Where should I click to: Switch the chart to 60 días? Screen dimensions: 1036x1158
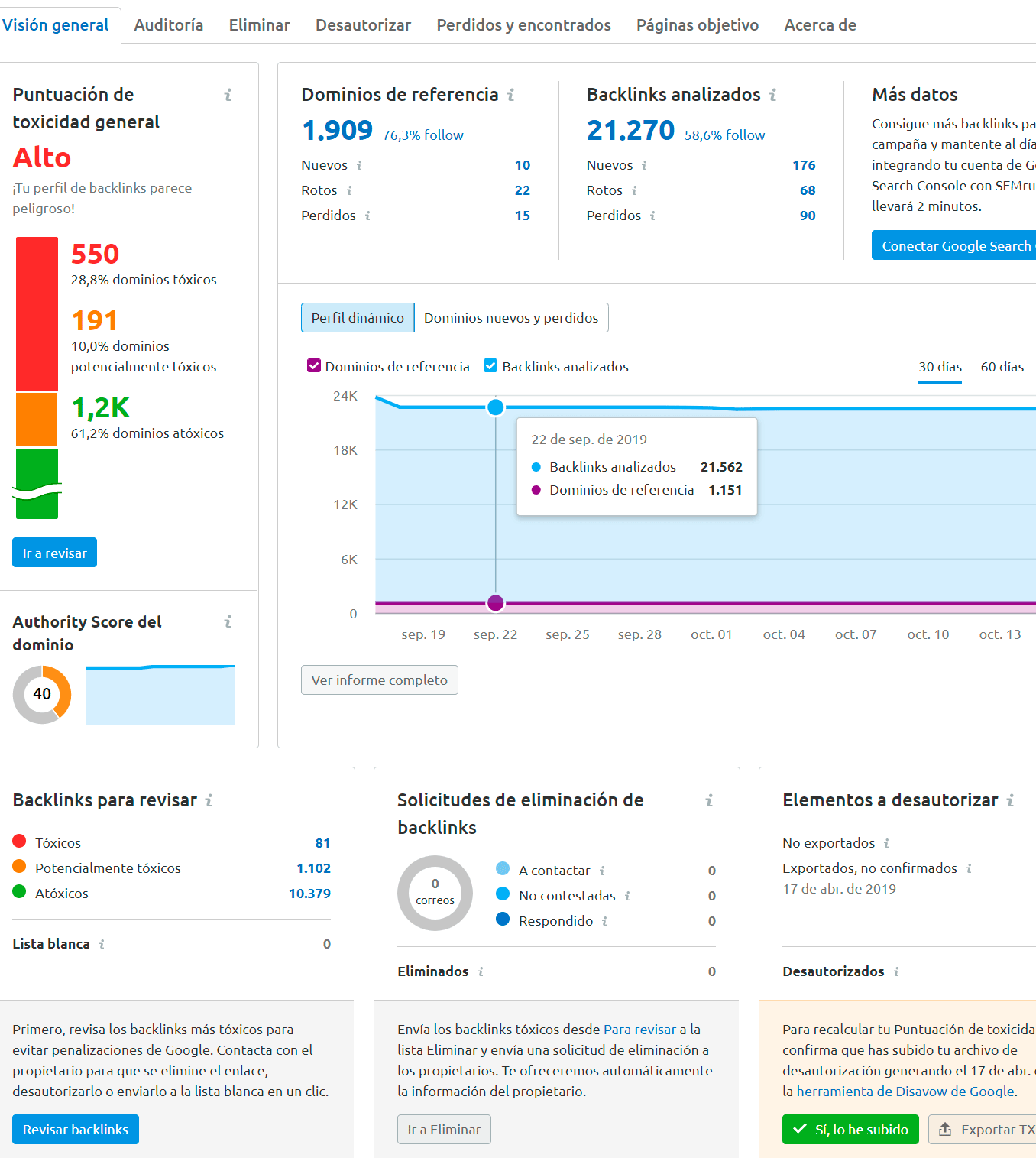[1002, 367]
